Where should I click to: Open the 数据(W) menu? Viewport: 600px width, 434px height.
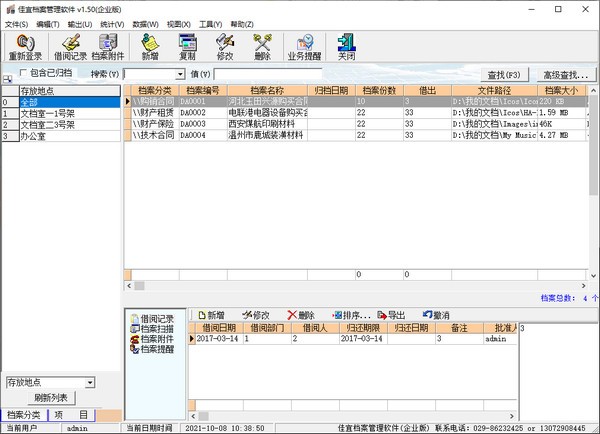pos(145,24)
